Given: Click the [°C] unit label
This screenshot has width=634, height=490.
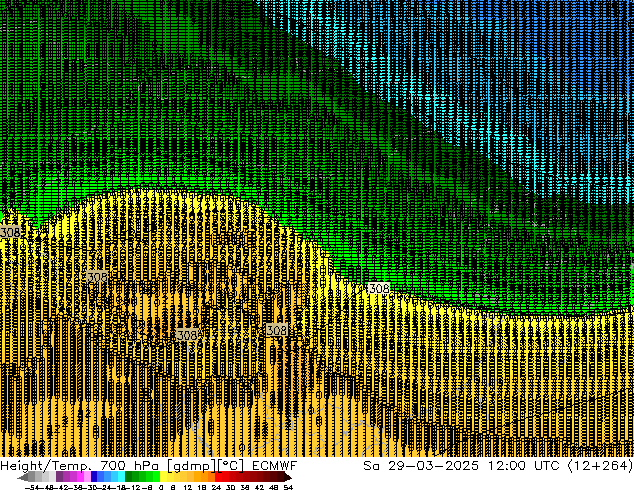Looking at the screenshot, I should click(x=231, y=466).
